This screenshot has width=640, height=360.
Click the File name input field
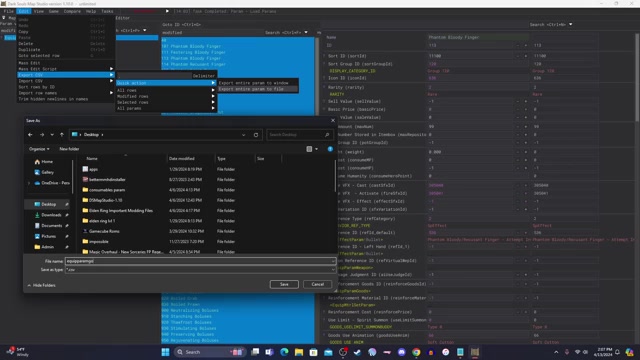pos(200,261)
